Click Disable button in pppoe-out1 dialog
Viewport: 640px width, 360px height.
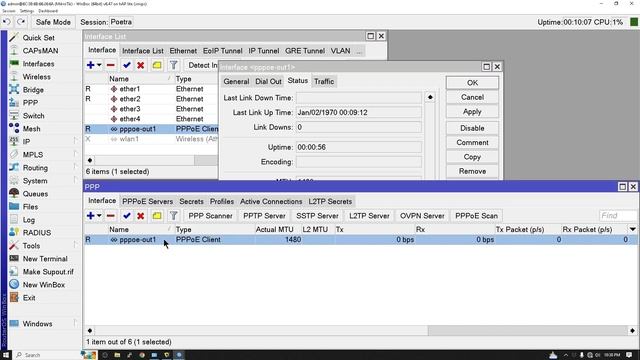point(472,128)
